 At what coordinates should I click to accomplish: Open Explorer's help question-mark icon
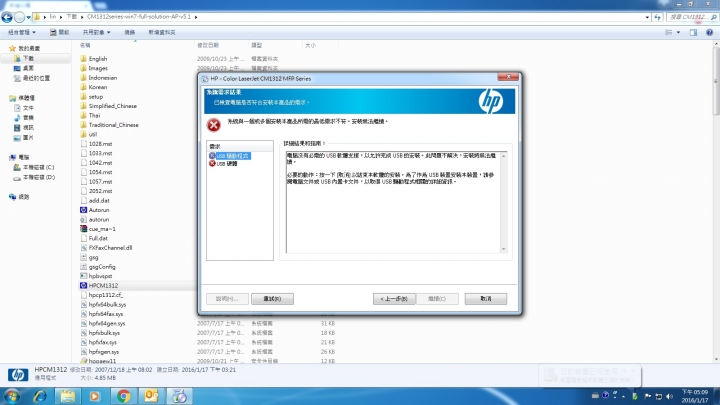(x=709, y=32)
